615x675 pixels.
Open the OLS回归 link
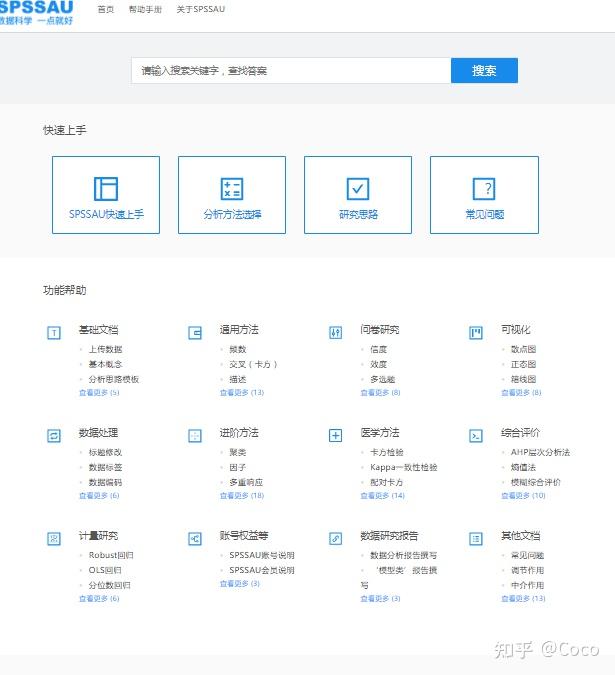(x=105, y=570)
